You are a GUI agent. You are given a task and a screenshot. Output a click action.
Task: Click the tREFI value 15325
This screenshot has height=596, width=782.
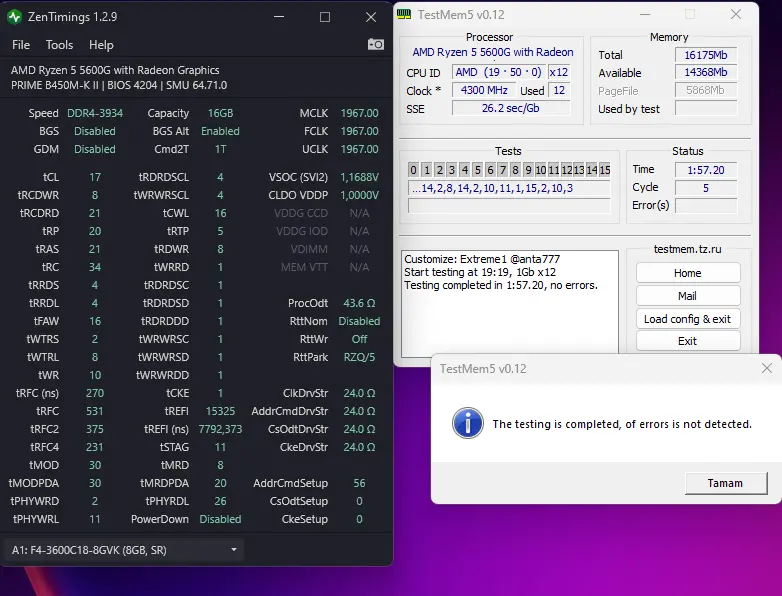(x=220, y=411)
